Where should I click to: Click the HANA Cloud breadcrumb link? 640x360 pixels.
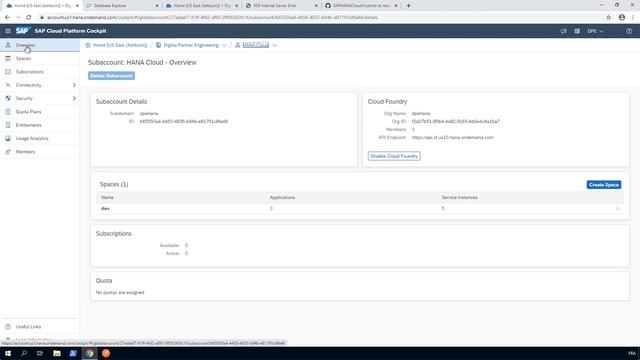[x=256, y=45]
